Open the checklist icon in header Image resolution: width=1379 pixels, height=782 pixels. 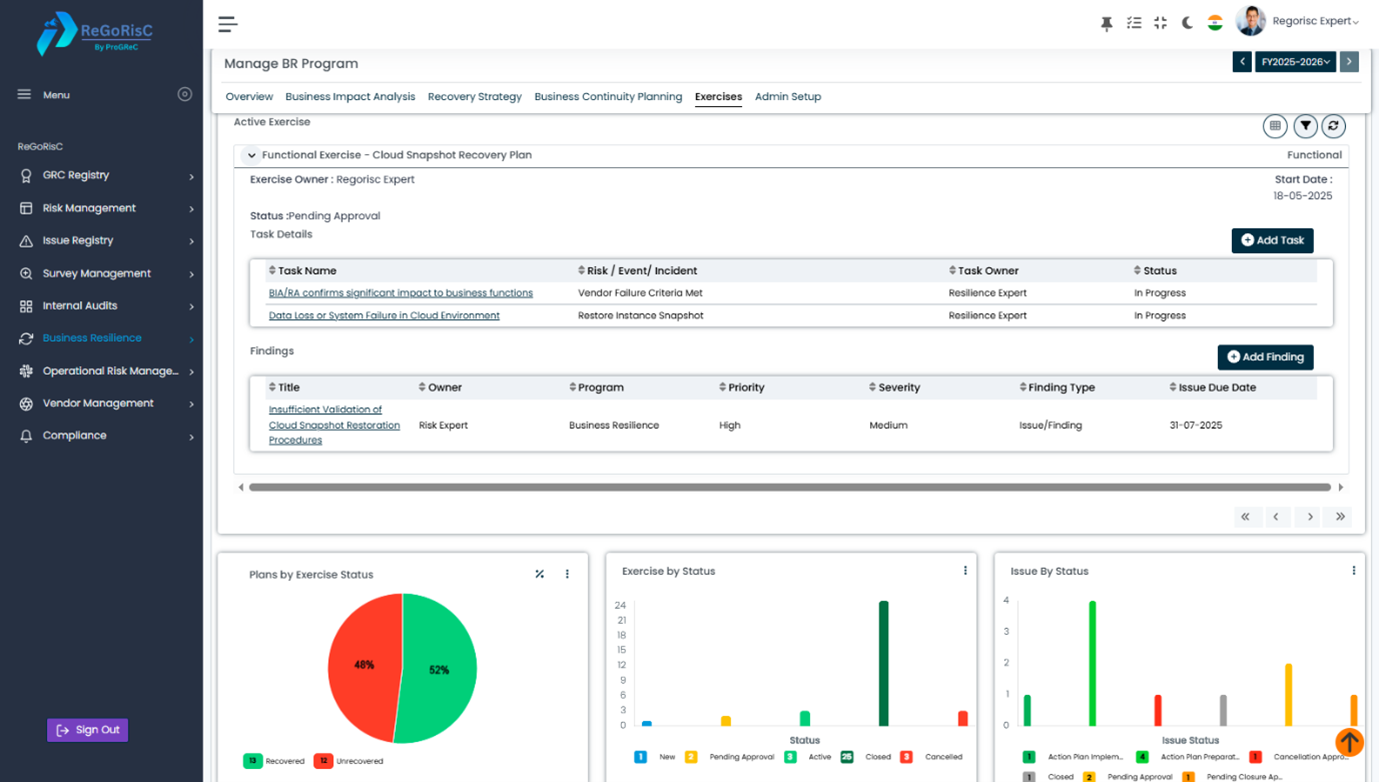(1133, 23)
